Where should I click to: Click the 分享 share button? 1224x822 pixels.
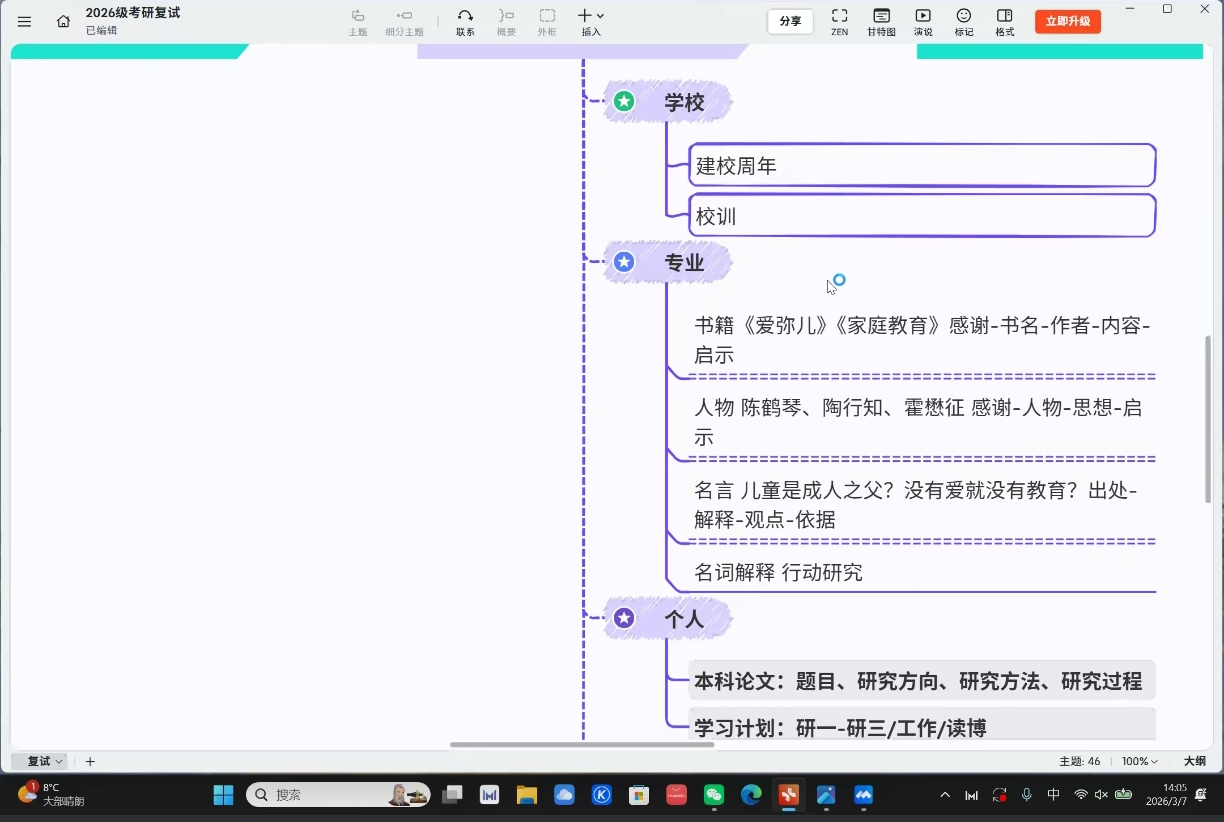790,21
